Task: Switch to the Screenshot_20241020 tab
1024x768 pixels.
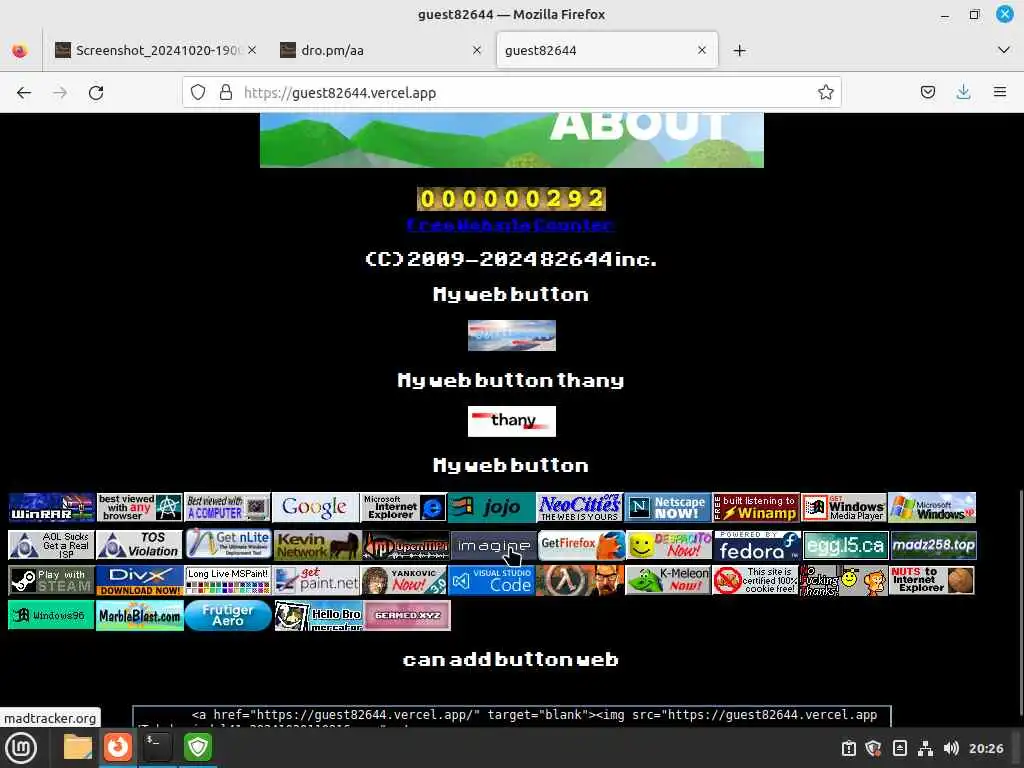Action: [x=157, y=50]
